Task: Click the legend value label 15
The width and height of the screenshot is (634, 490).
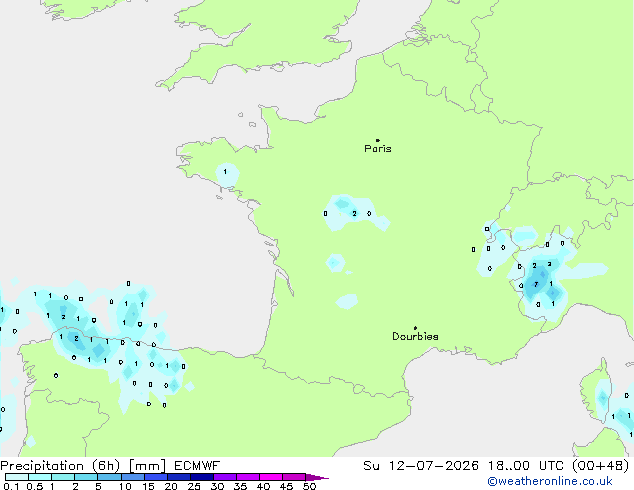Action: (x=148, y=486)
